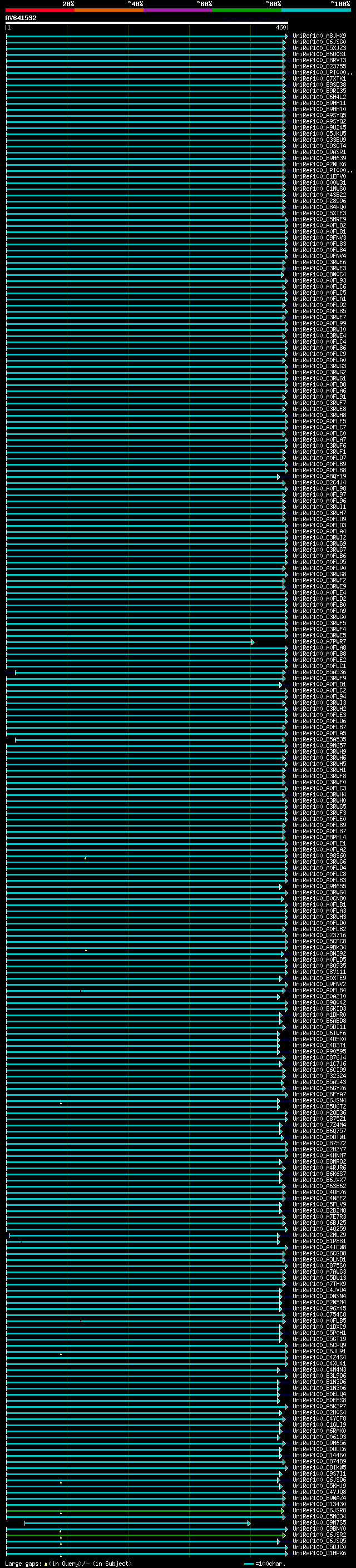Click the Large gaps legend text

coord(68,1564)
